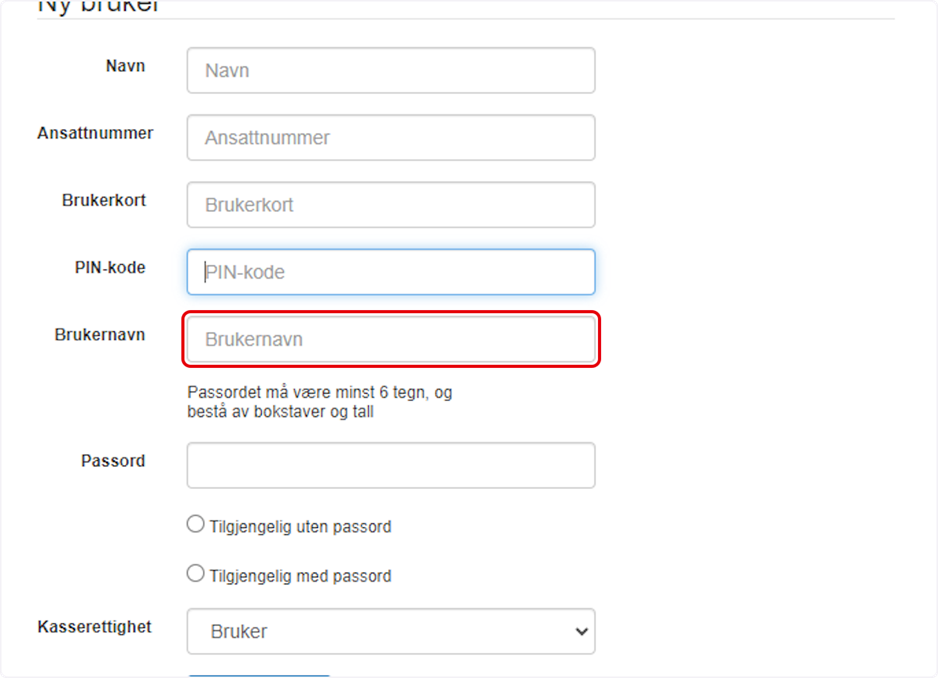This screenshot has width=938, height=678.
Task: Click the bold Navn label
Action: [125, 66]
